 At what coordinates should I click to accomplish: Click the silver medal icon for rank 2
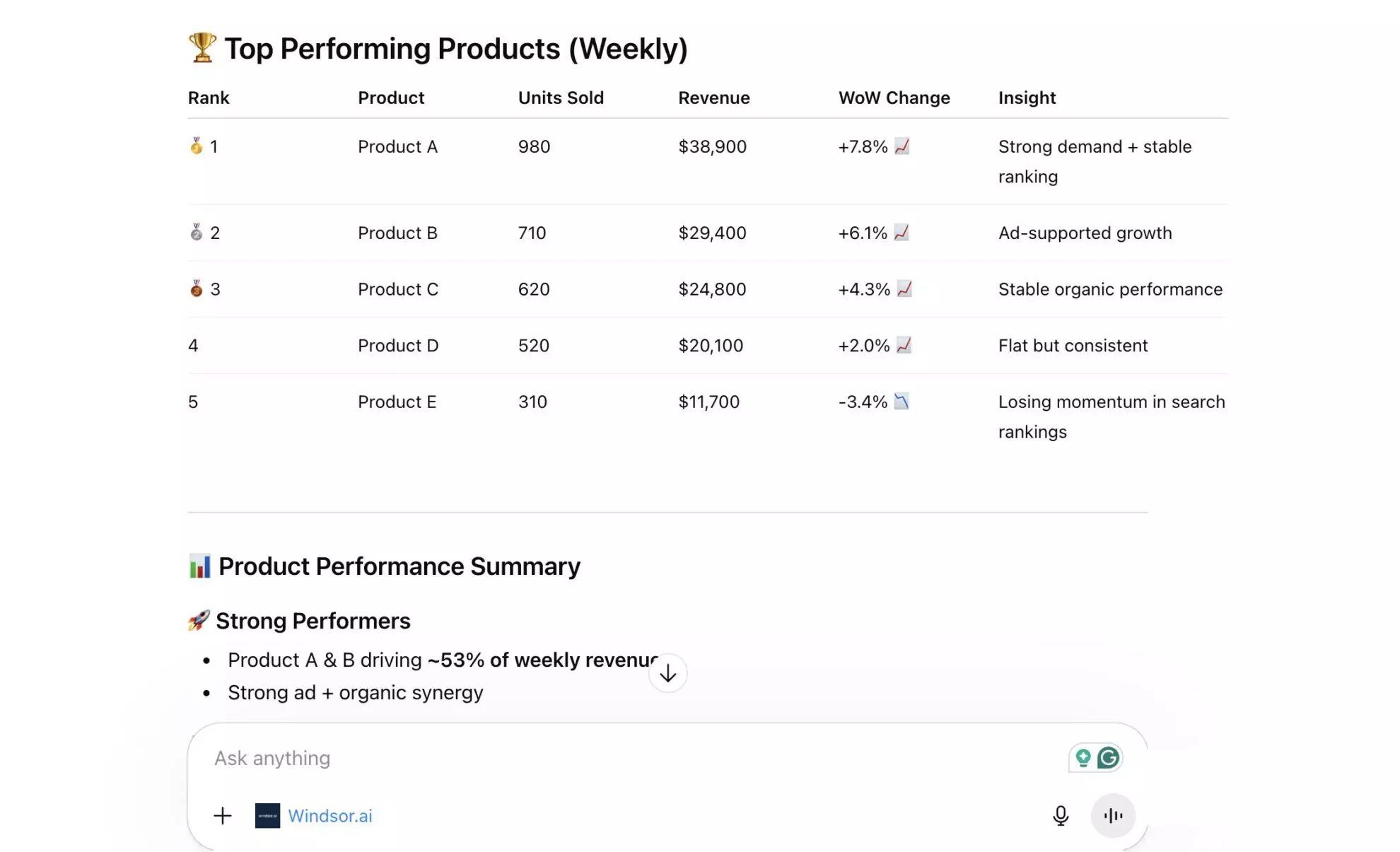(x=197, y=233)
